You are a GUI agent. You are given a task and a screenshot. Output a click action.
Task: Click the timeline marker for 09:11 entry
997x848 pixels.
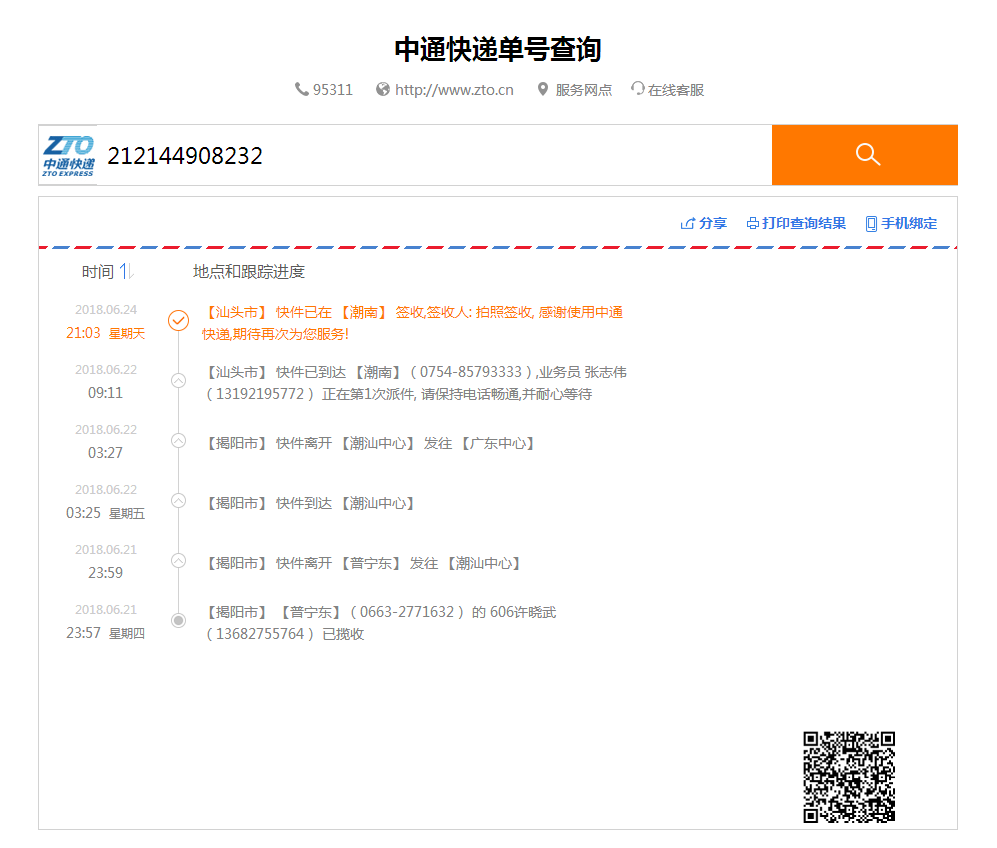point(179,381)
